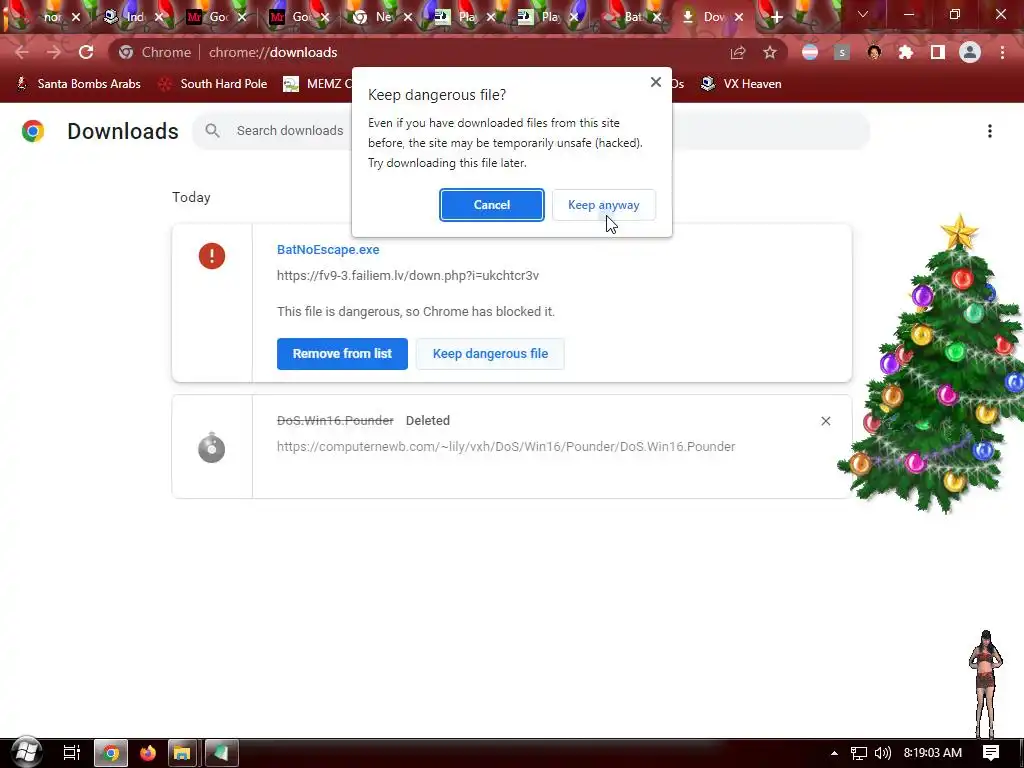Open the South Hard Pole bookmark
The image size is (1024, 768).
(x=214, y=84)
